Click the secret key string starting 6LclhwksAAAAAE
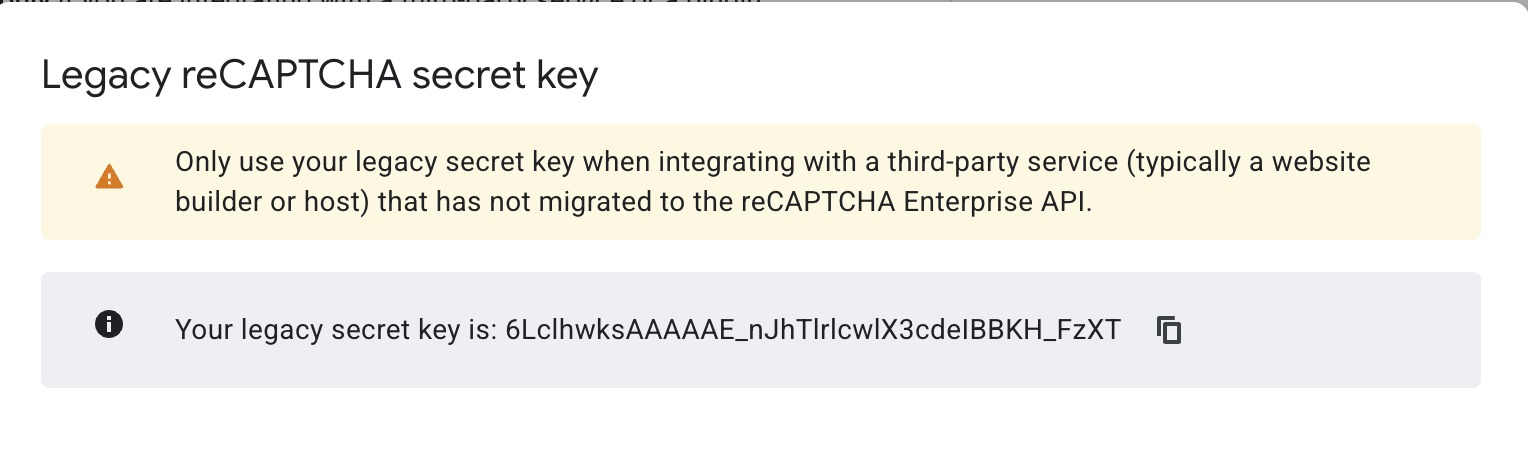This screenshot has height=470, width=1528. pyautogui.click(x=813, y=330)
